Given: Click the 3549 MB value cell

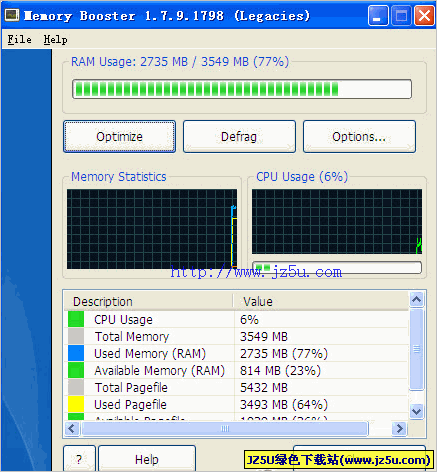Looking at the screenshot, I should coord(264,337).
